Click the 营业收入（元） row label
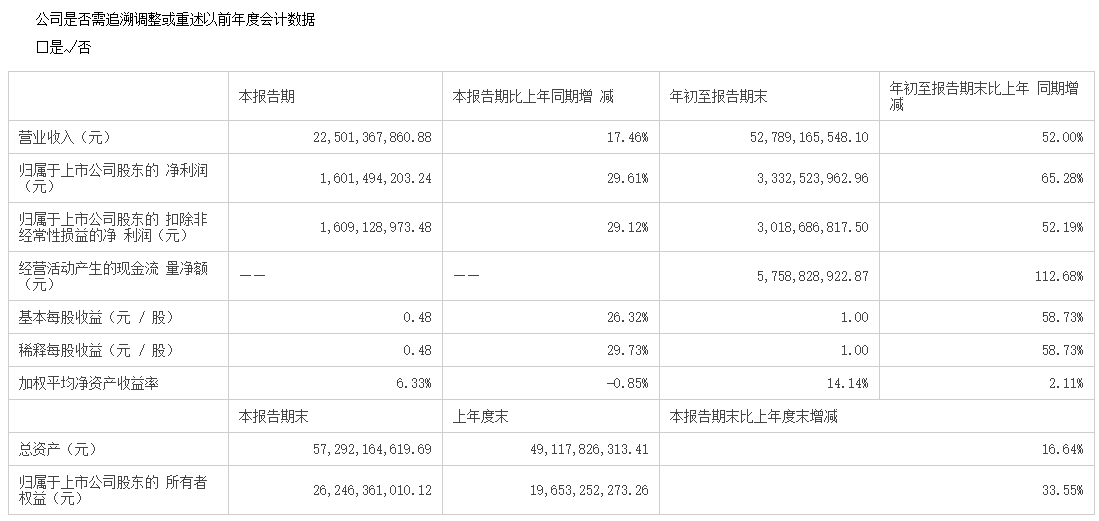1099x521 pixels. pyautogui.click(x=64, y=137)
